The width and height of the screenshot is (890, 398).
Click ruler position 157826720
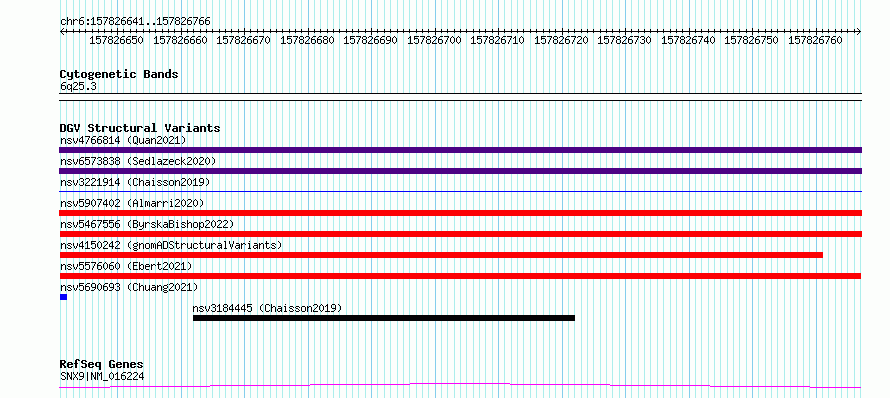[x=561, y=40]
